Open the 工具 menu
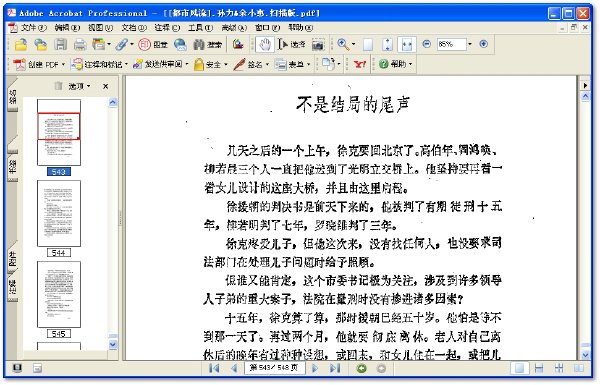Image resolution: width=600 pixels, height=385 pixels. click(200, 28)
